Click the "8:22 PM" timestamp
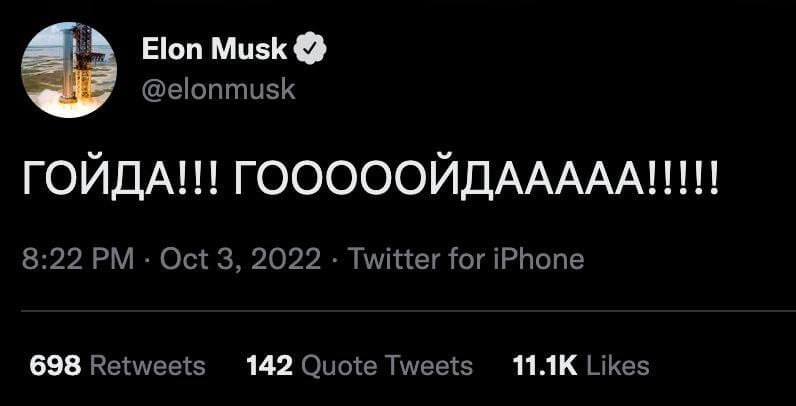This screenshot has width=796, height=406. click(x=77, y=260)
